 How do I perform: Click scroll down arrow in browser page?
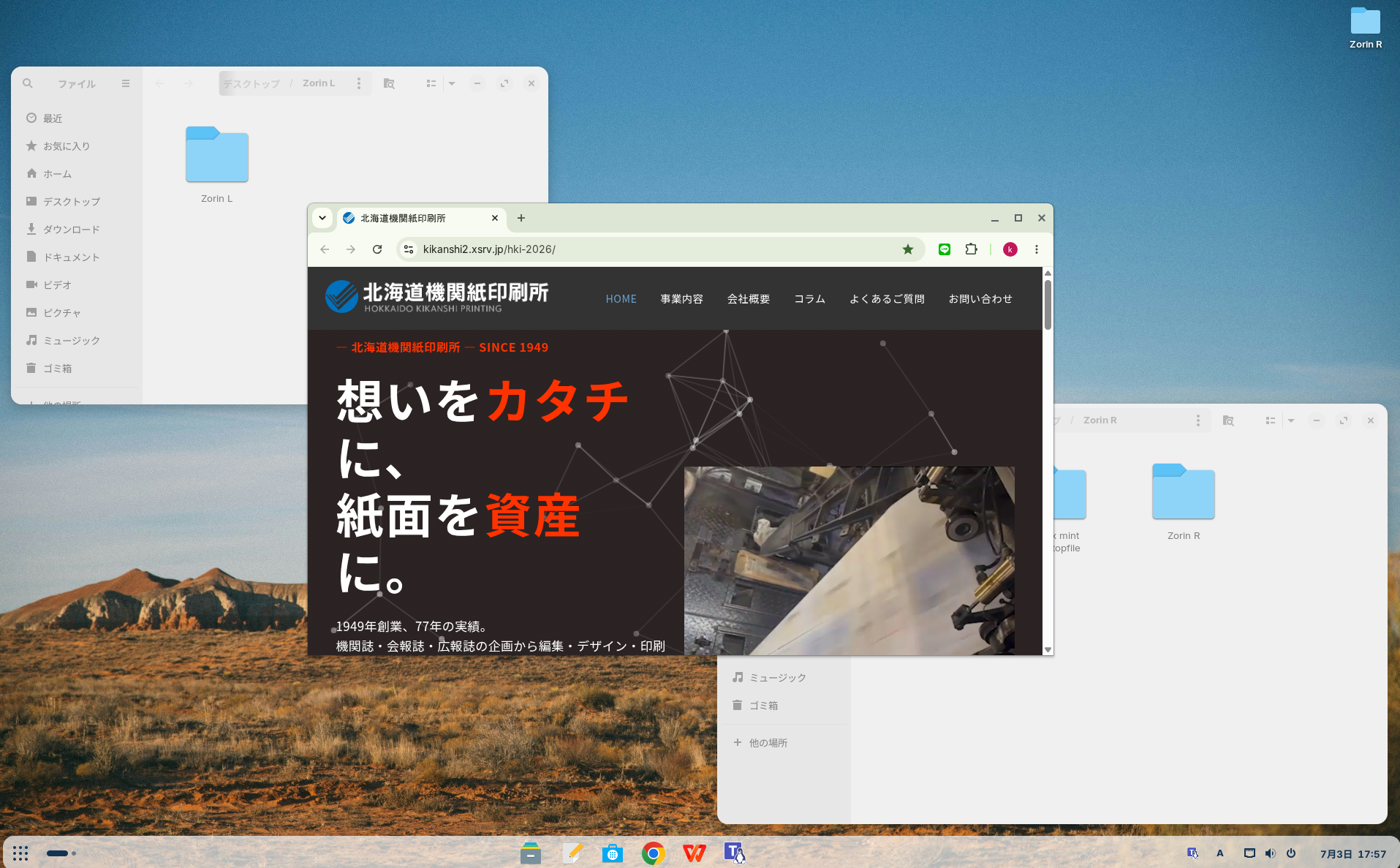(1048, 649)
